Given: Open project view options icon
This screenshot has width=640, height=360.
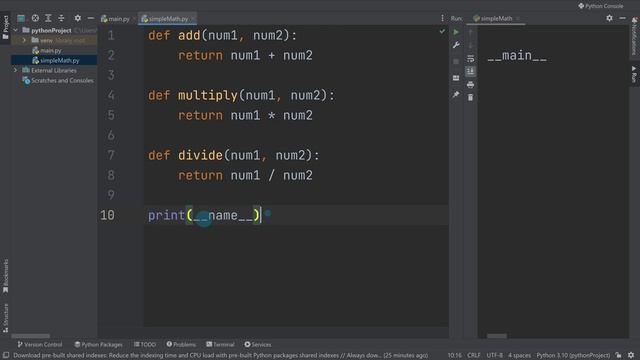Looking at the screenshot, I should click(x=21, y=18).
